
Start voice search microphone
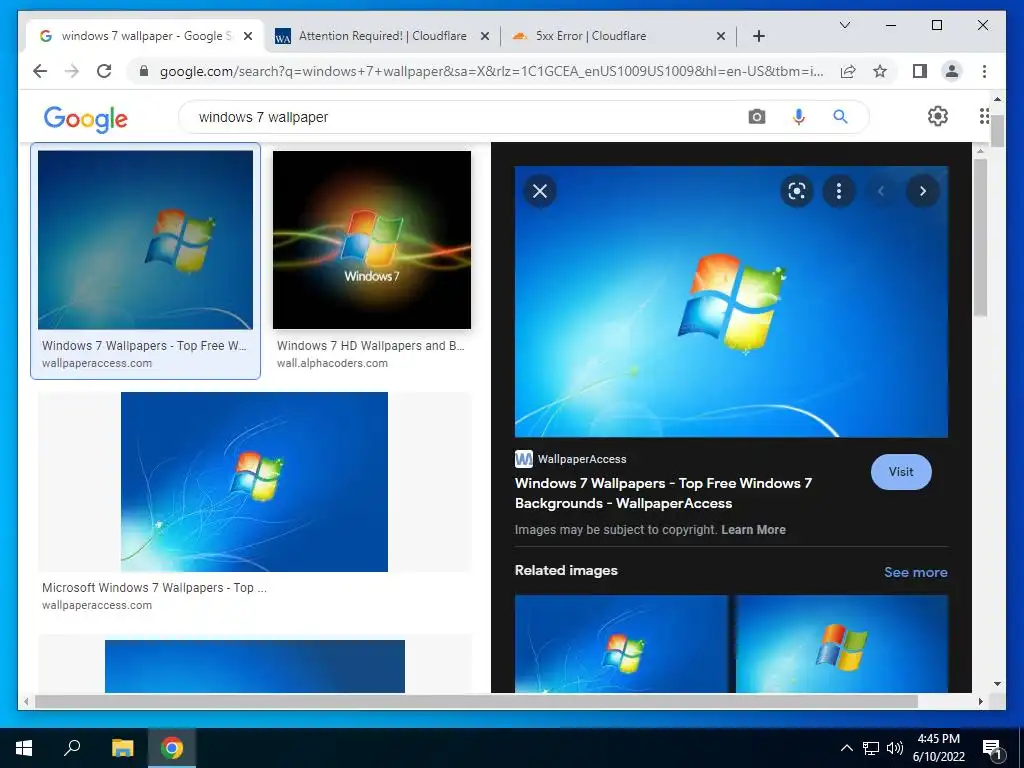[798, 117]
